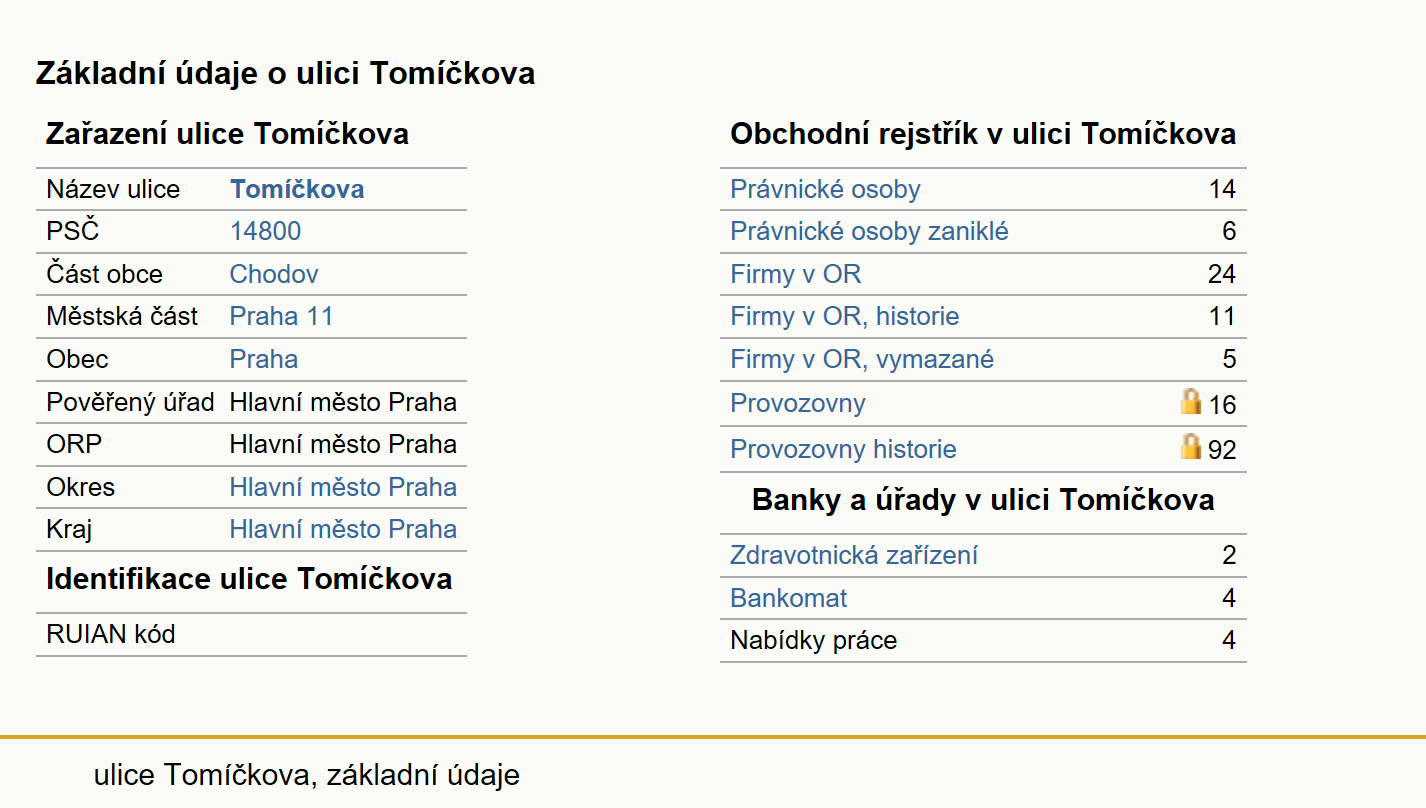Open the Tomíčkova street name link
The height and width of the screenshot is (808, 1426).
(297, 189)
